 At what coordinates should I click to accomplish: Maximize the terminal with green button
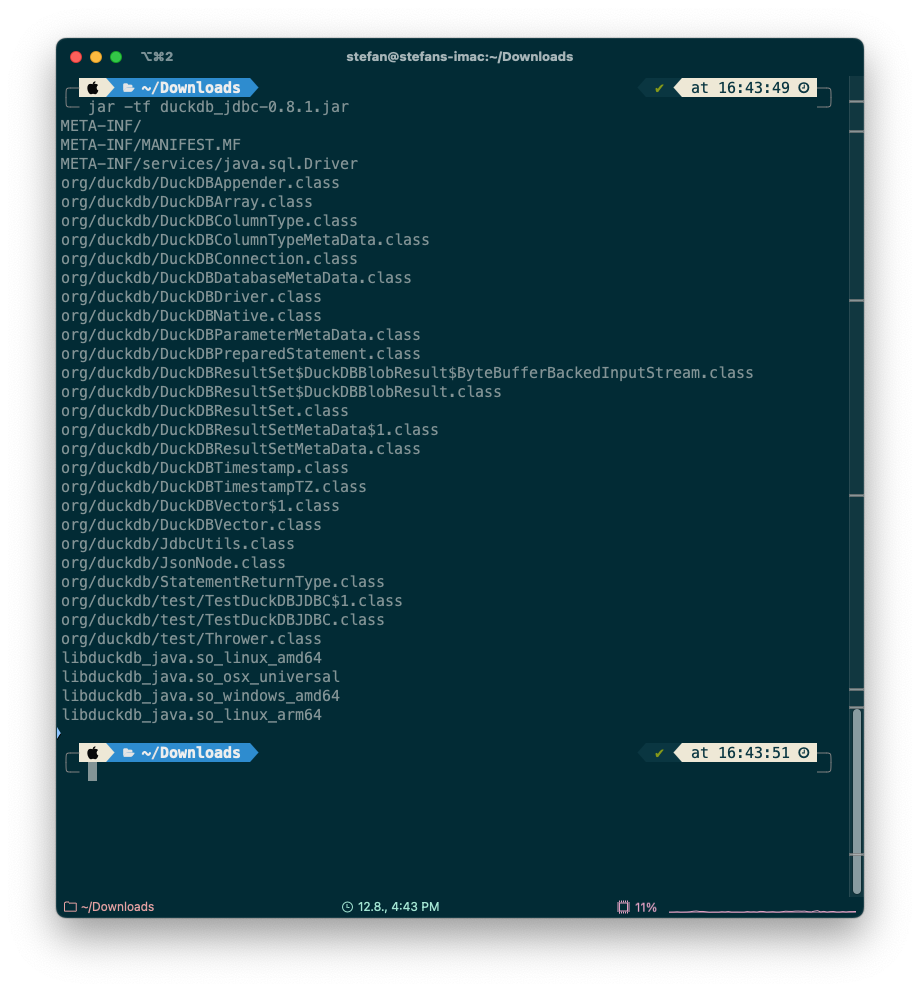pyautogui.click(x=116, y=57)
